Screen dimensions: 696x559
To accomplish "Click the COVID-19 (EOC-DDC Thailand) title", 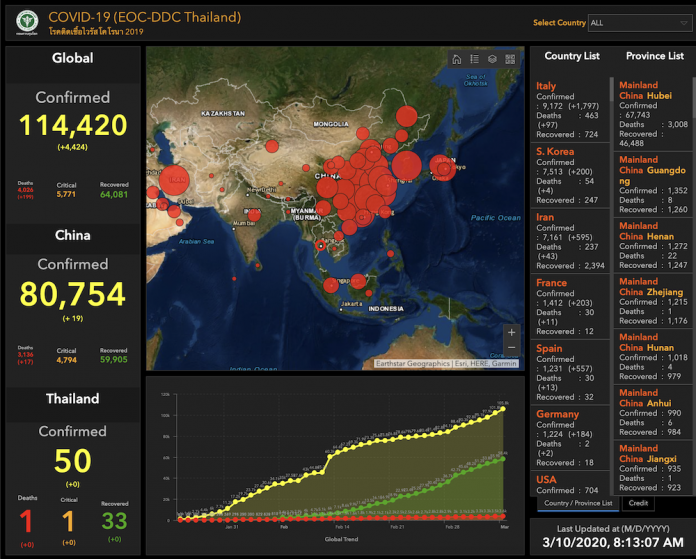I will coord(145,17).
